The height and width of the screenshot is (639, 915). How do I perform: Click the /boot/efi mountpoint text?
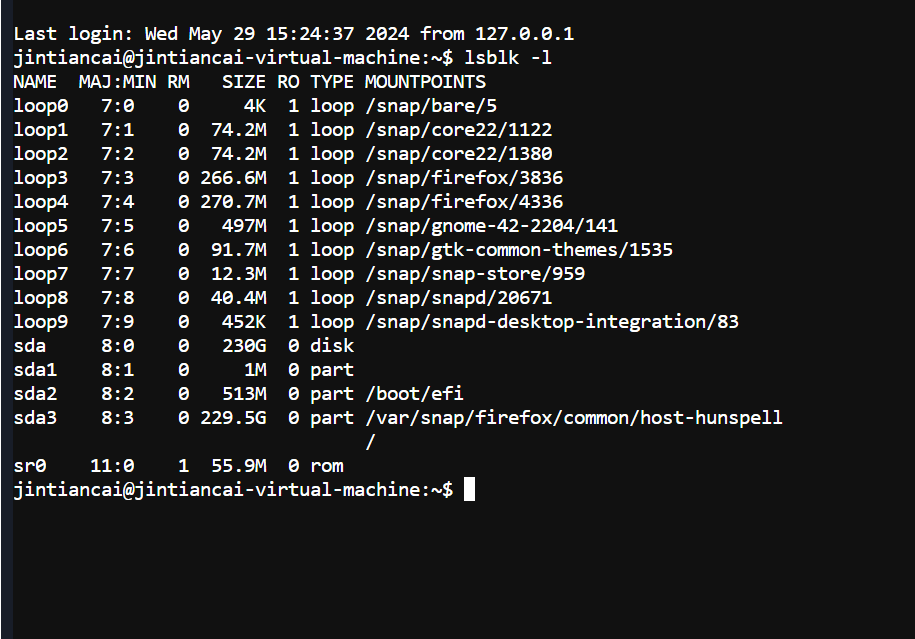tap(414, 393)
